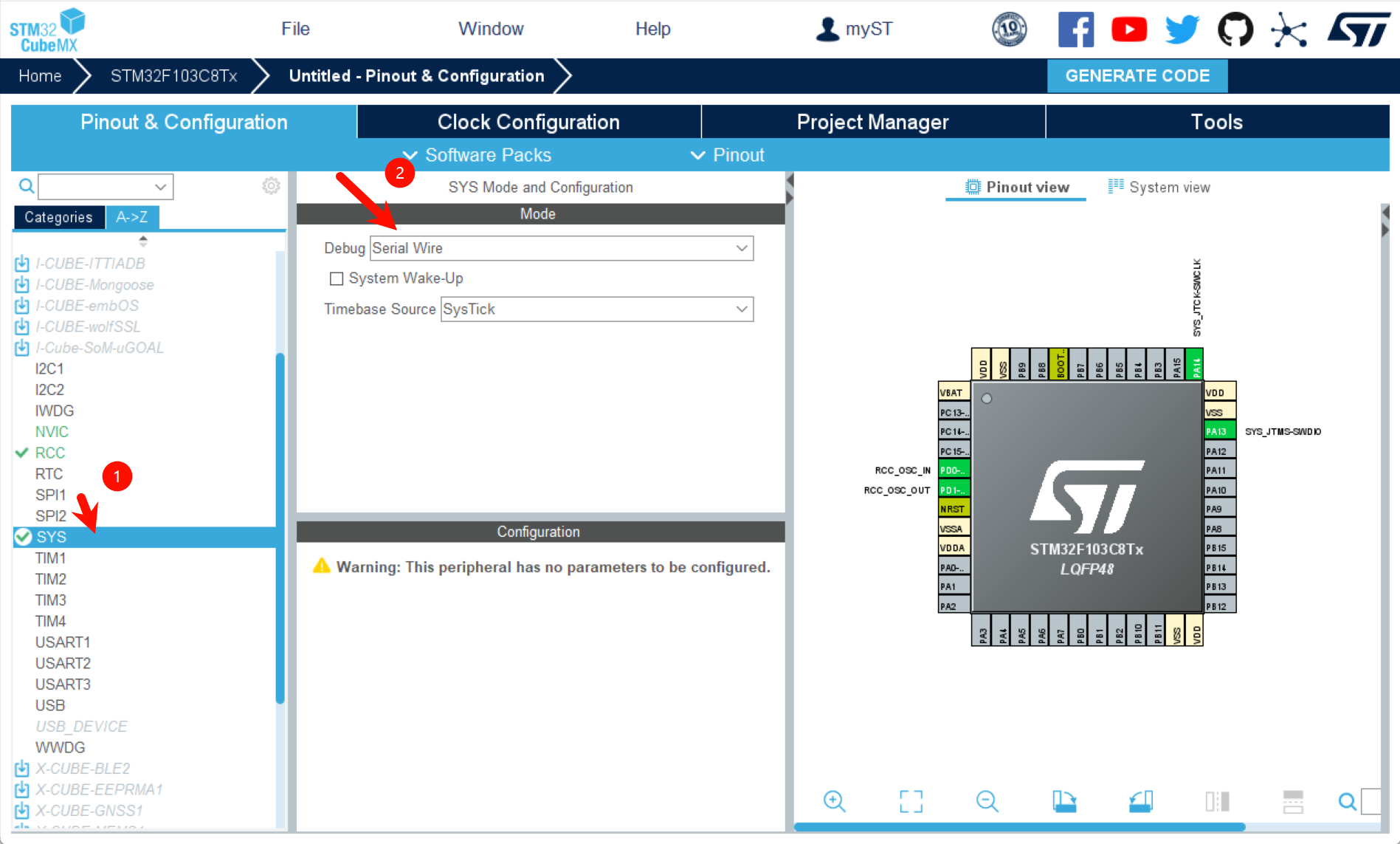The height and width of the screenshot is (844, 1400).
Task: Click the horizontal split view icon
Action: [x=1293, y=801]
